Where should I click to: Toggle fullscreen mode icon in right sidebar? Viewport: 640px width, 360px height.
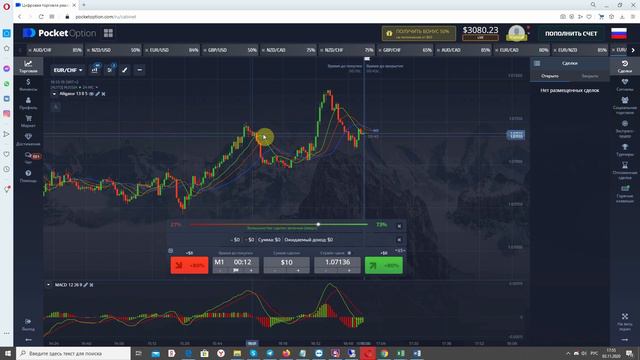tap(624, 321)
